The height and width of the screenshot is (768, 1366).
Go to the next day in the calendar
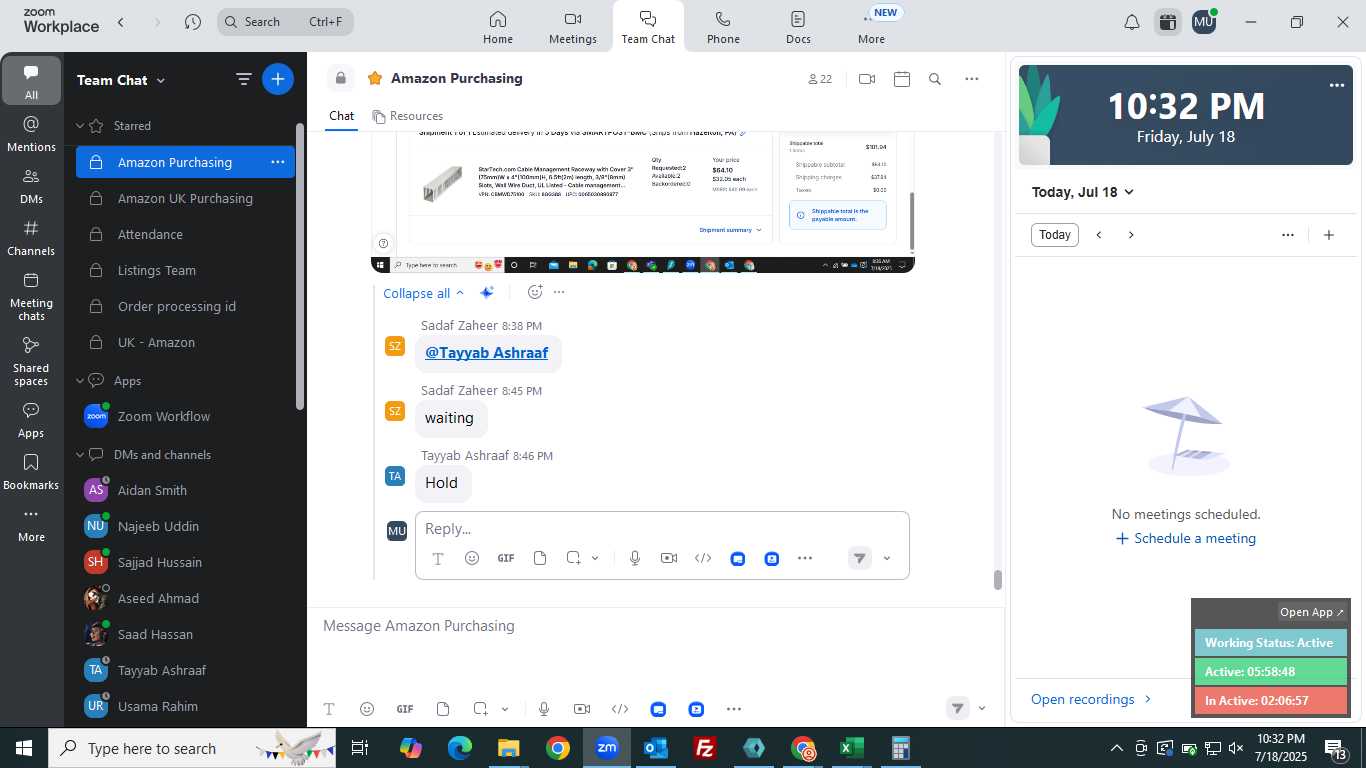click(1131, 235)
